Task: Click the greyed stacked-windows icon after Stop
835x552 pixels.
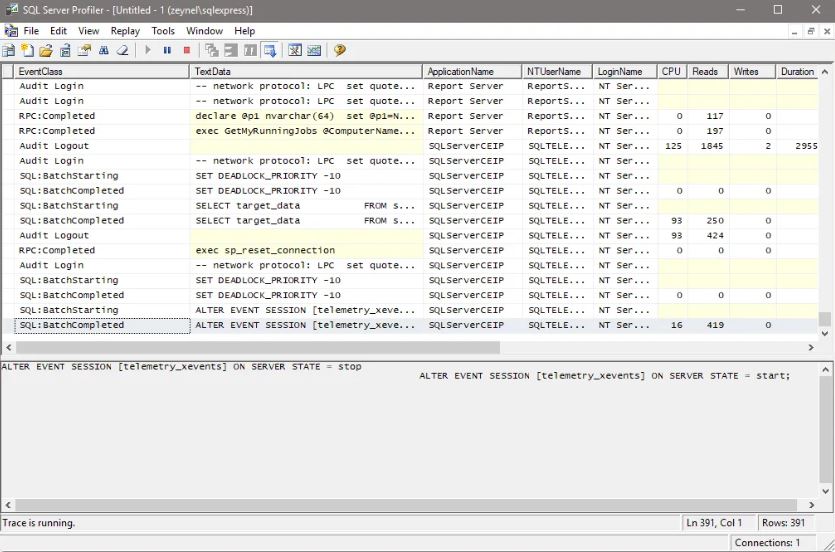Action: pos(212,51)
